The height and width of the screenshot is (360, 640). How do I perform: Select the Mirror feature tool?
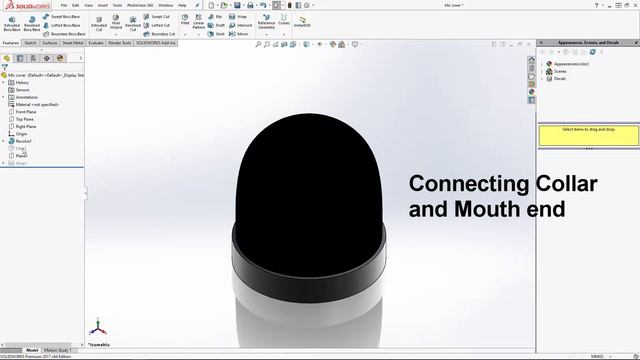239,34
